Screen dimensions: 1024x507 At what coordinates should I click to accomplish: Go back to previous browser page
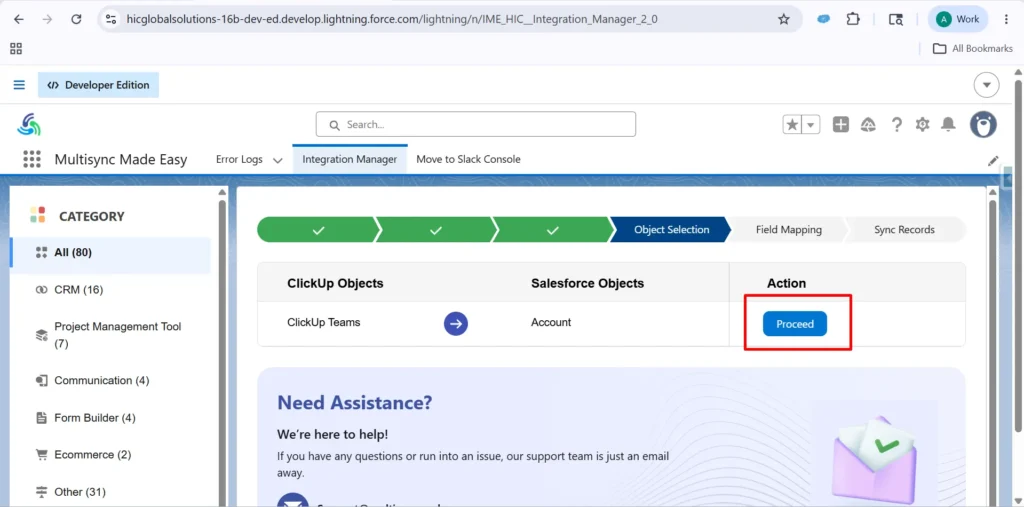point(18,19)
